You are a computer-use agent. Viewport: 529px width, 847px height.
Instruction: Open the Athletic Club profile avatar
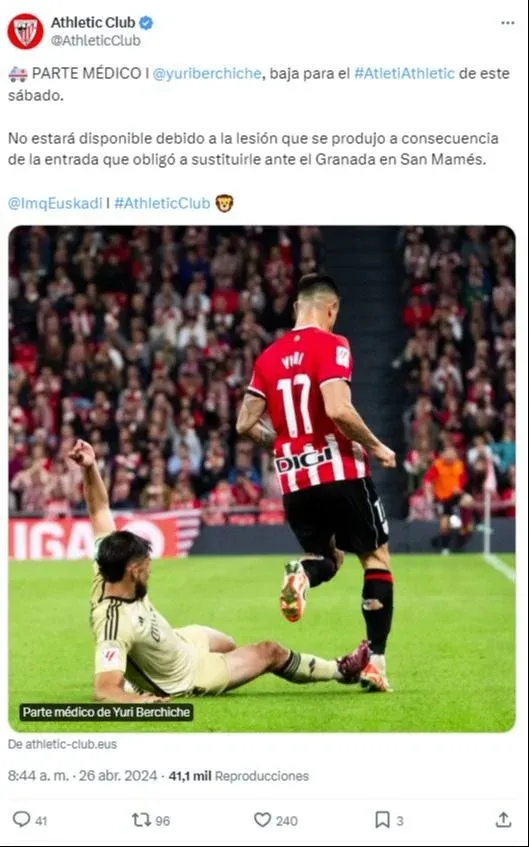click(25, 31)
